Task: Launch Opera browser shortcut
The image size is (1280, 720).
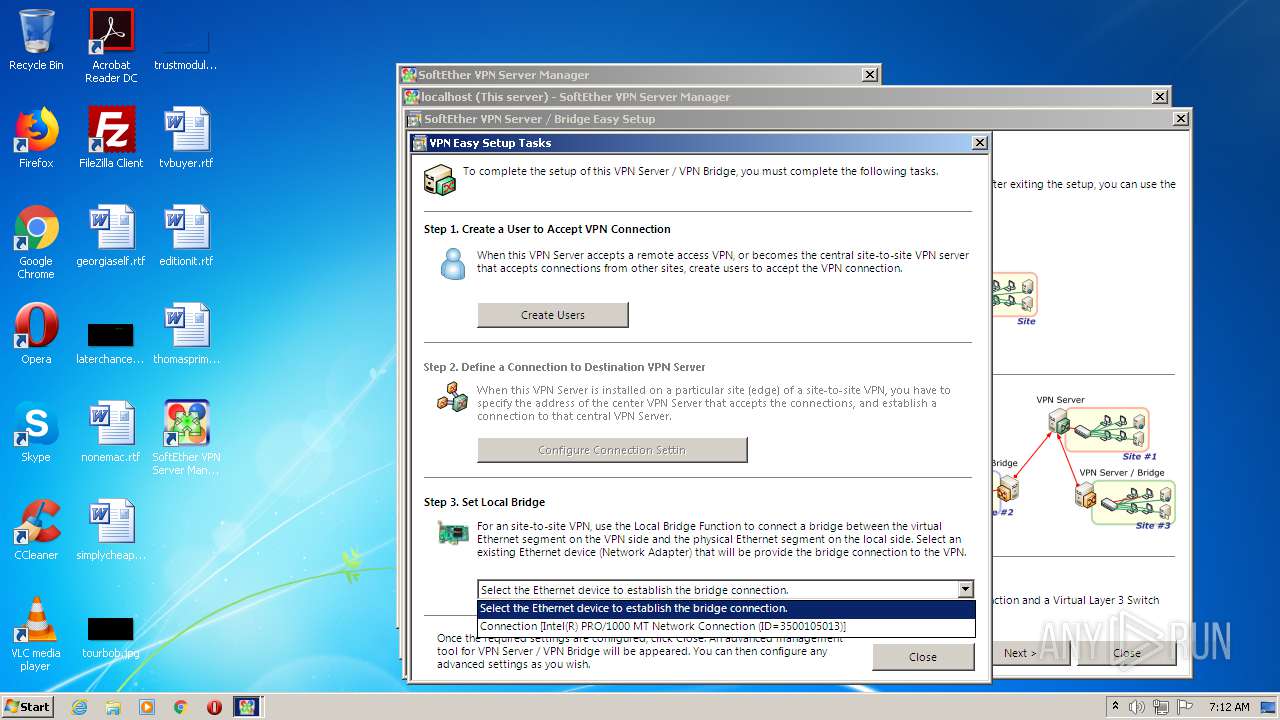Action: tap(36, 334)
